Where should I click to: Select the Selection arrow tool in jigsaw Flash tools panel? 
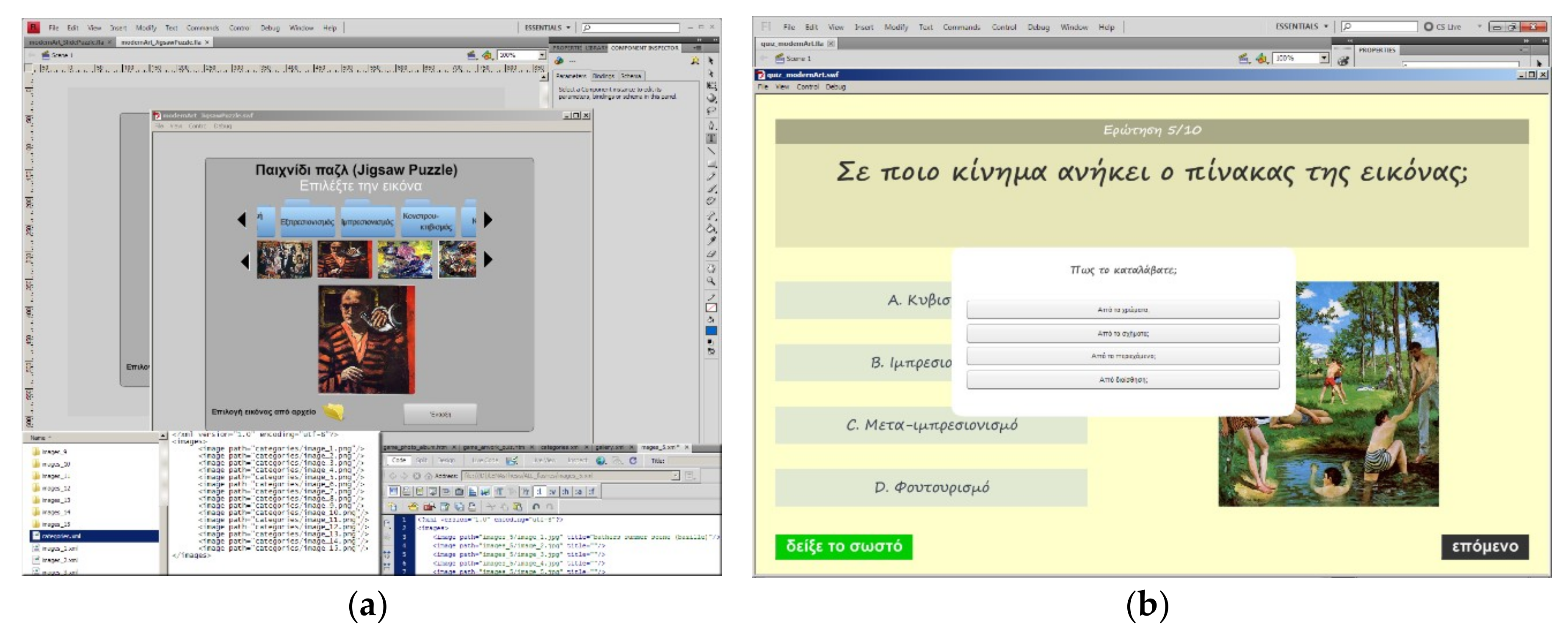tap(710, 61)
